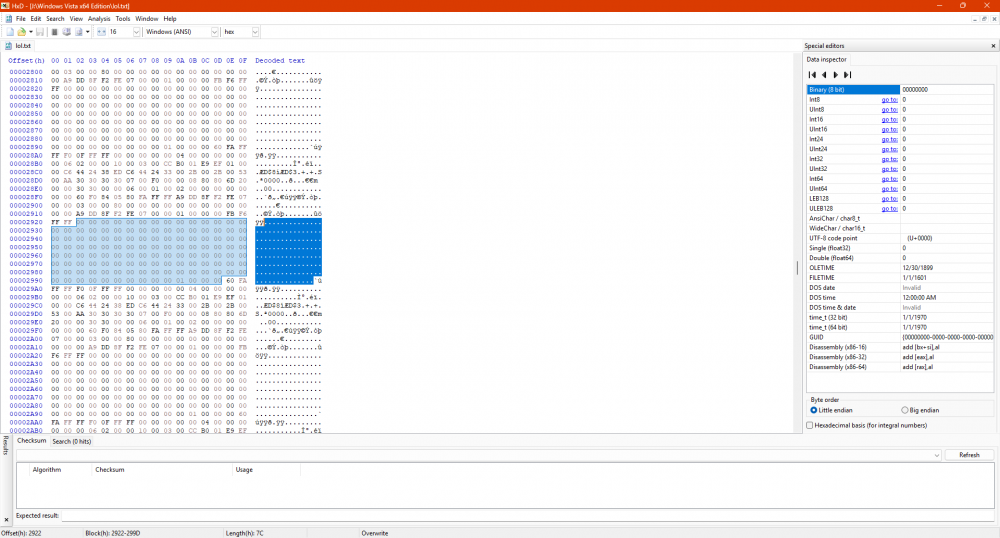Go to previous byte in Data inspector
This screenshot has height=538, width=1000.
click(825, 75)
